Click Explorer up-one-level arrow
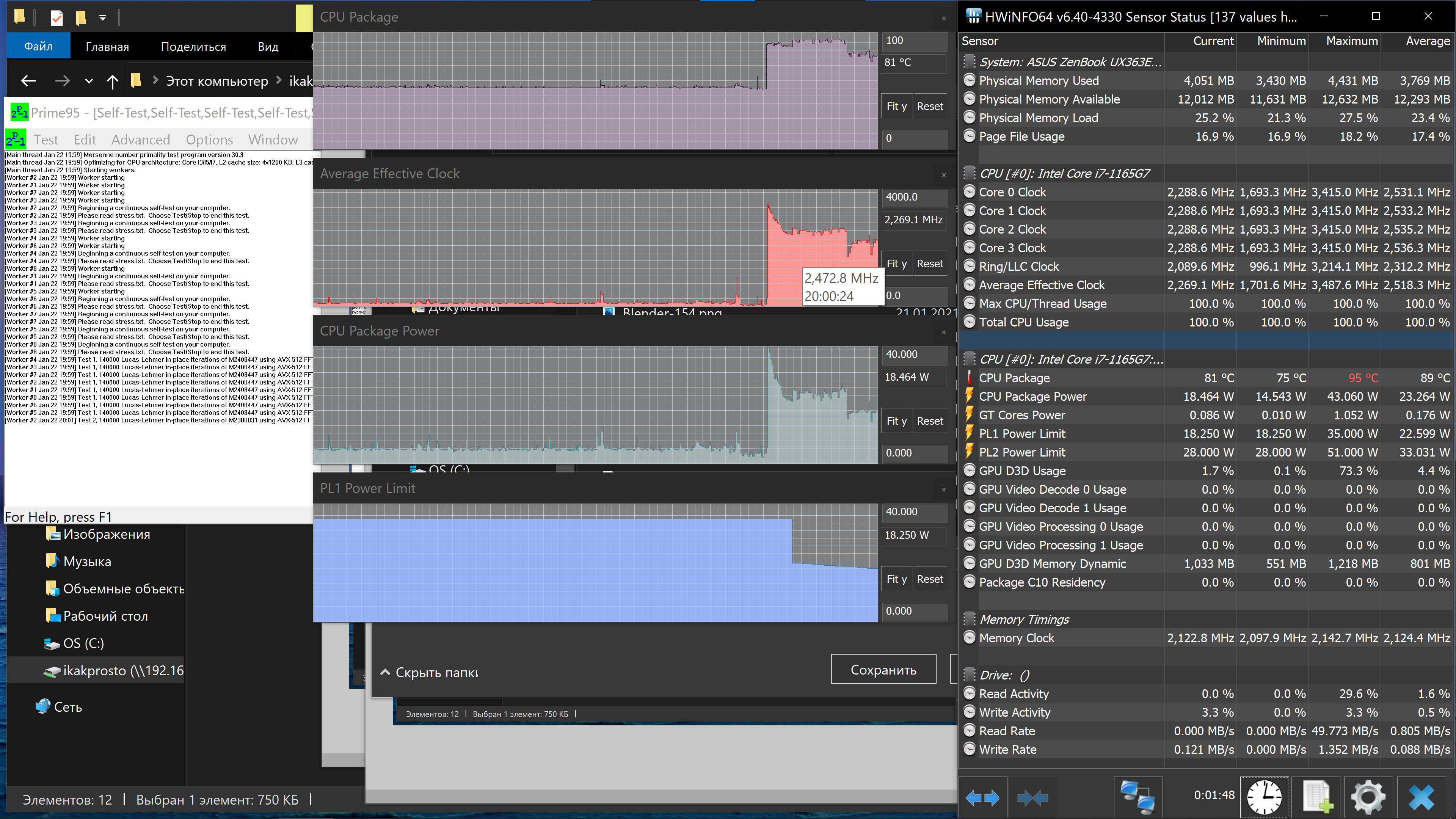This screenshot has width=1456, height=819. click(113, 82)
